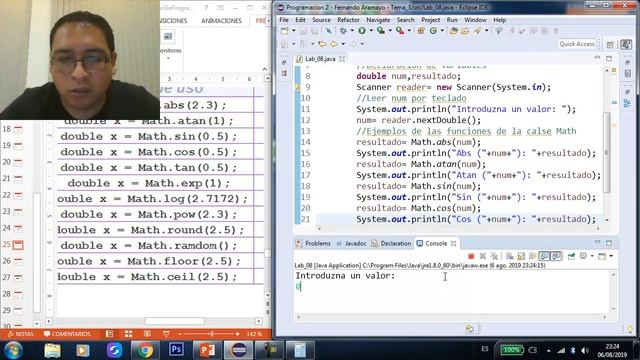The image size is (640, 360).
Task: Open the ANIMACIONES ribbon tab in PowerPoint
Action: pyautogui.click(x=221, y=20)
